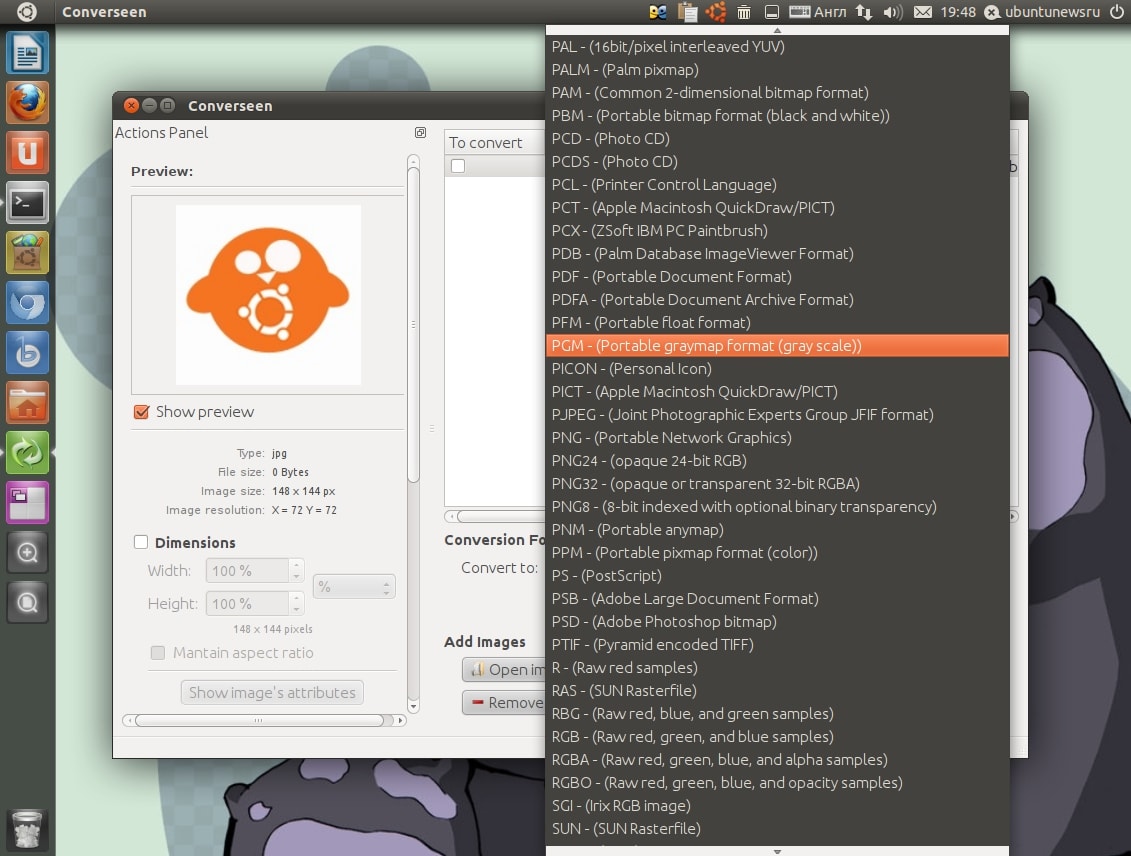Open the power session menu icon
Image resolution: width=1131 pixels, height=856 pixels.
coord(1117,12)
